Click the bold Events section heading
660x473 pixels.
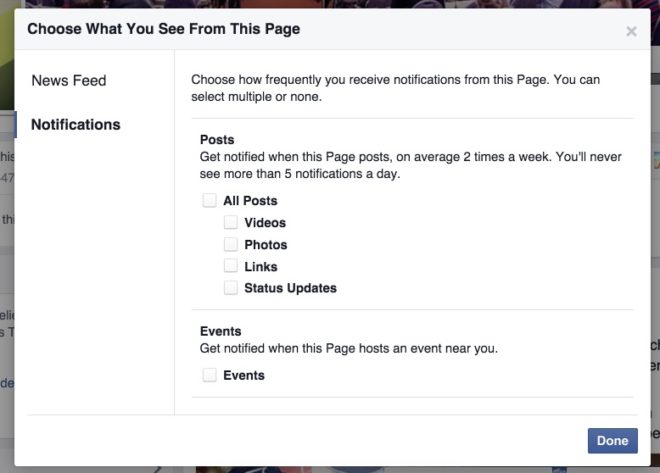221,331
